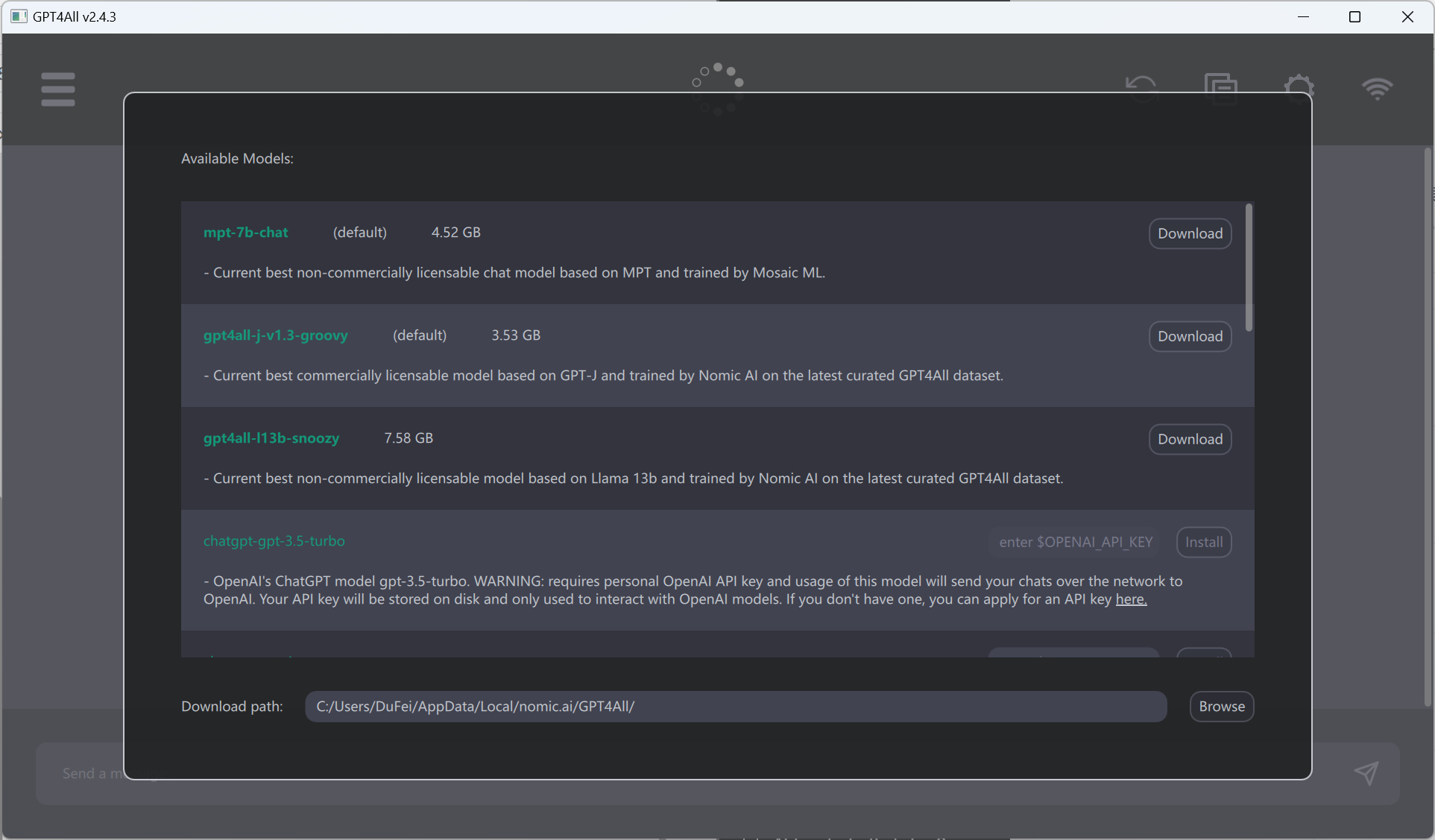Click the download path text field

(x=736, y=707)
